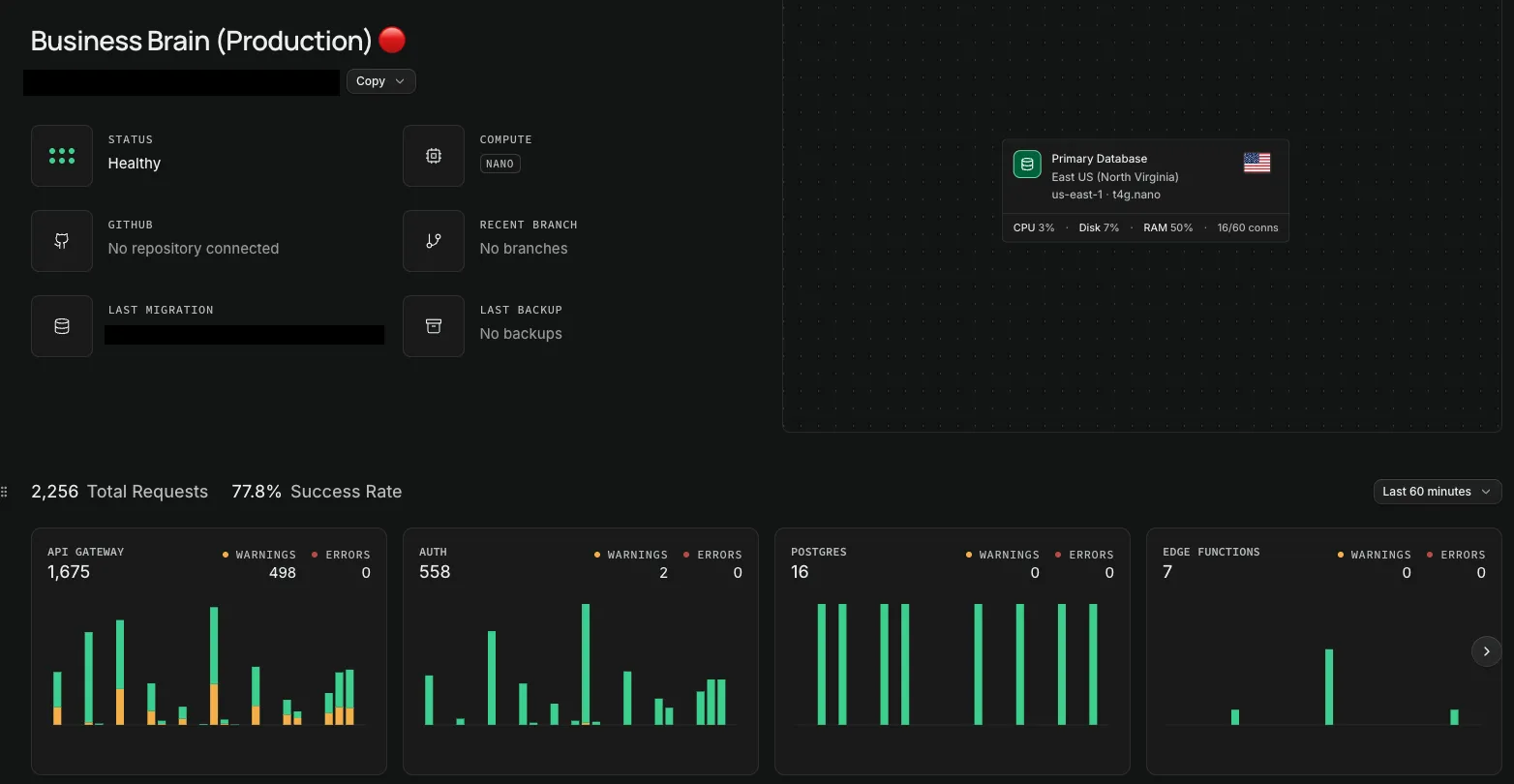
Task: Click the us-east-1 · t4g.nano text
Action: [x=1106, y=195]
